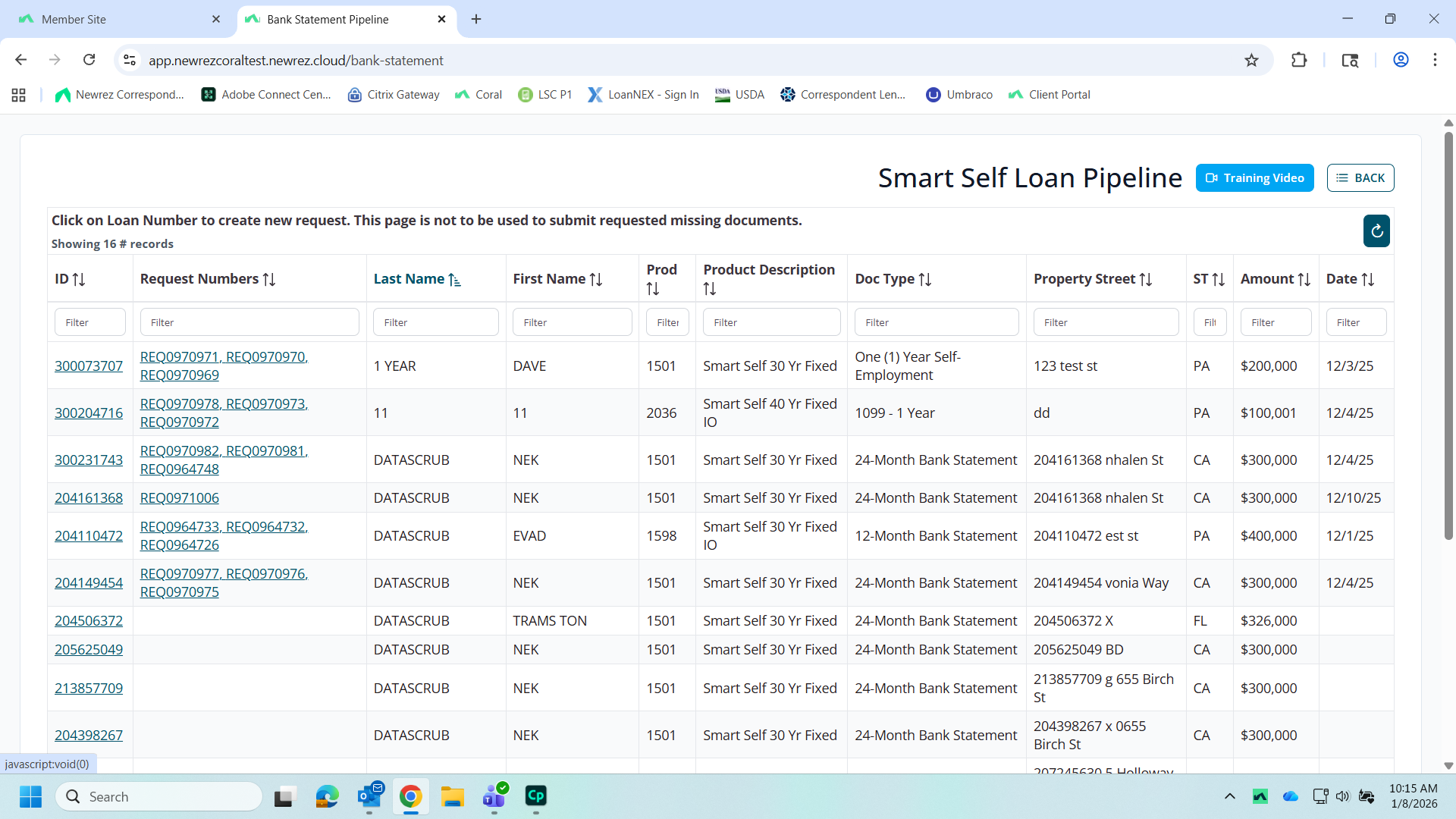The image size is (1456, 819).
Task: Open loan number 300073707
Action: coord(89,366)
